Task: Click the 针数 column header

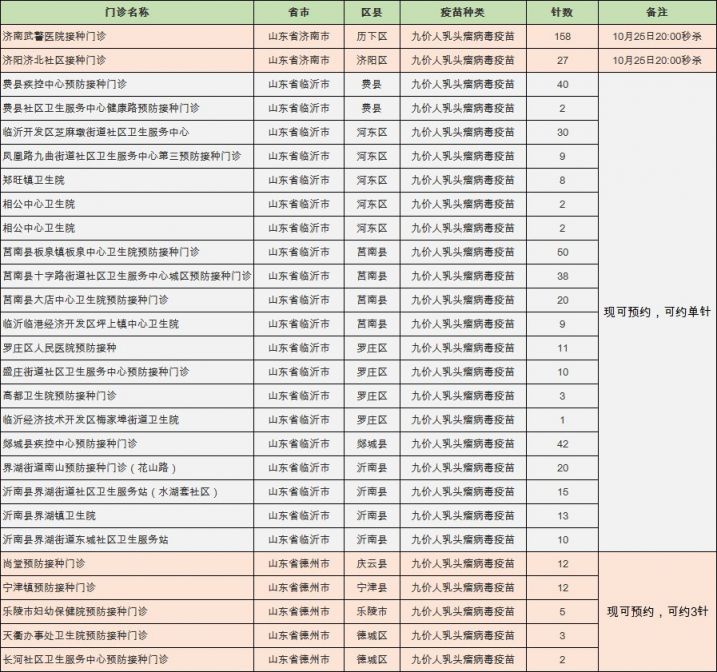Action: [562, 12]
